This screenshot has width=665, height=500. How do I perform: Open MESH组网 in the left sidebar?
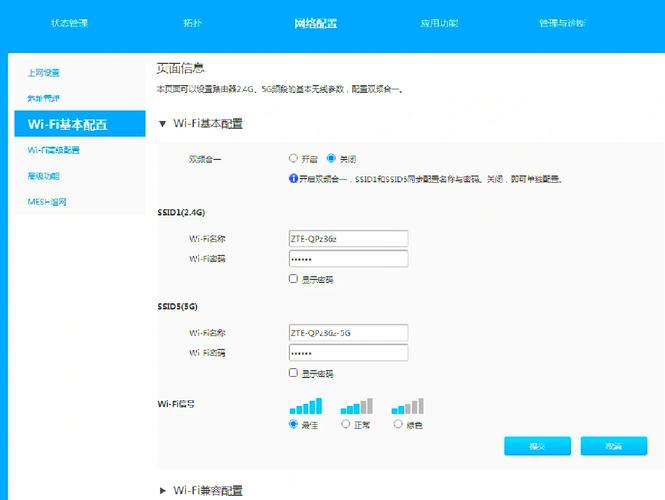47,202
